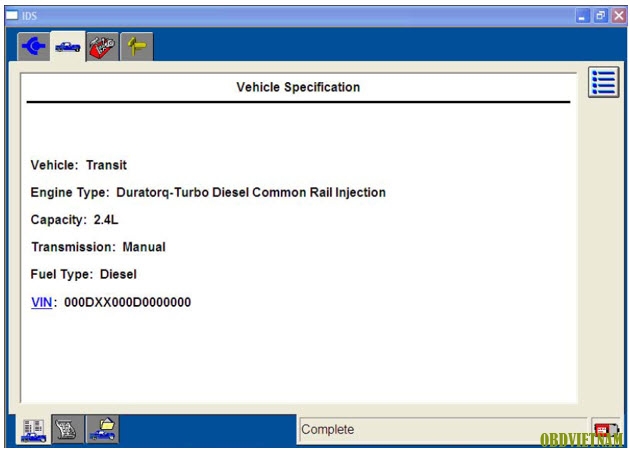Close the IDS window
Image resolution: width=630 pixels, height=451 pixels.
tap(619, 16)
